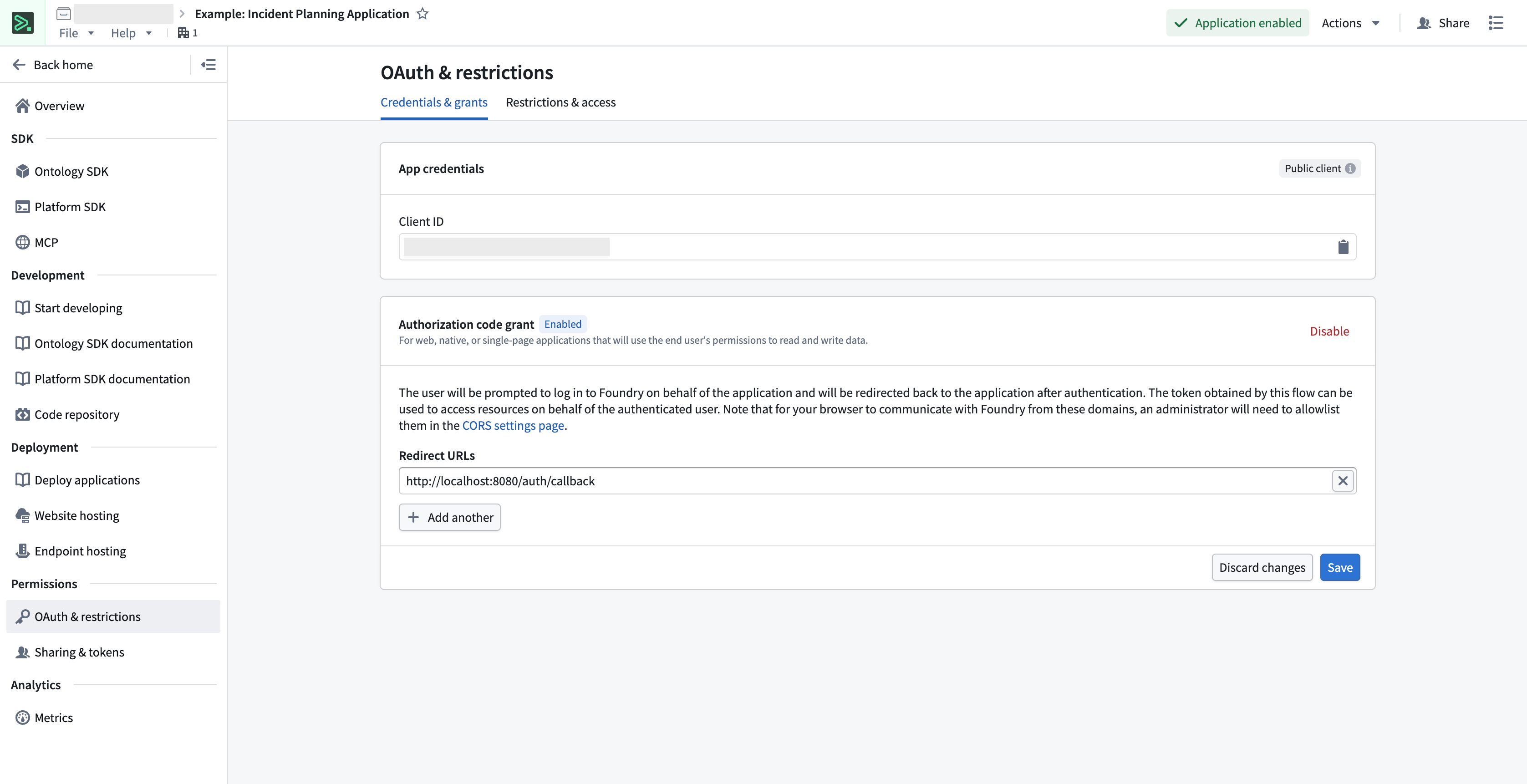Image resolution: width=1527 pixels, height=784 pixels.
Task: Click the Developer Console logo icon
Action: click(x=22, y=23)
